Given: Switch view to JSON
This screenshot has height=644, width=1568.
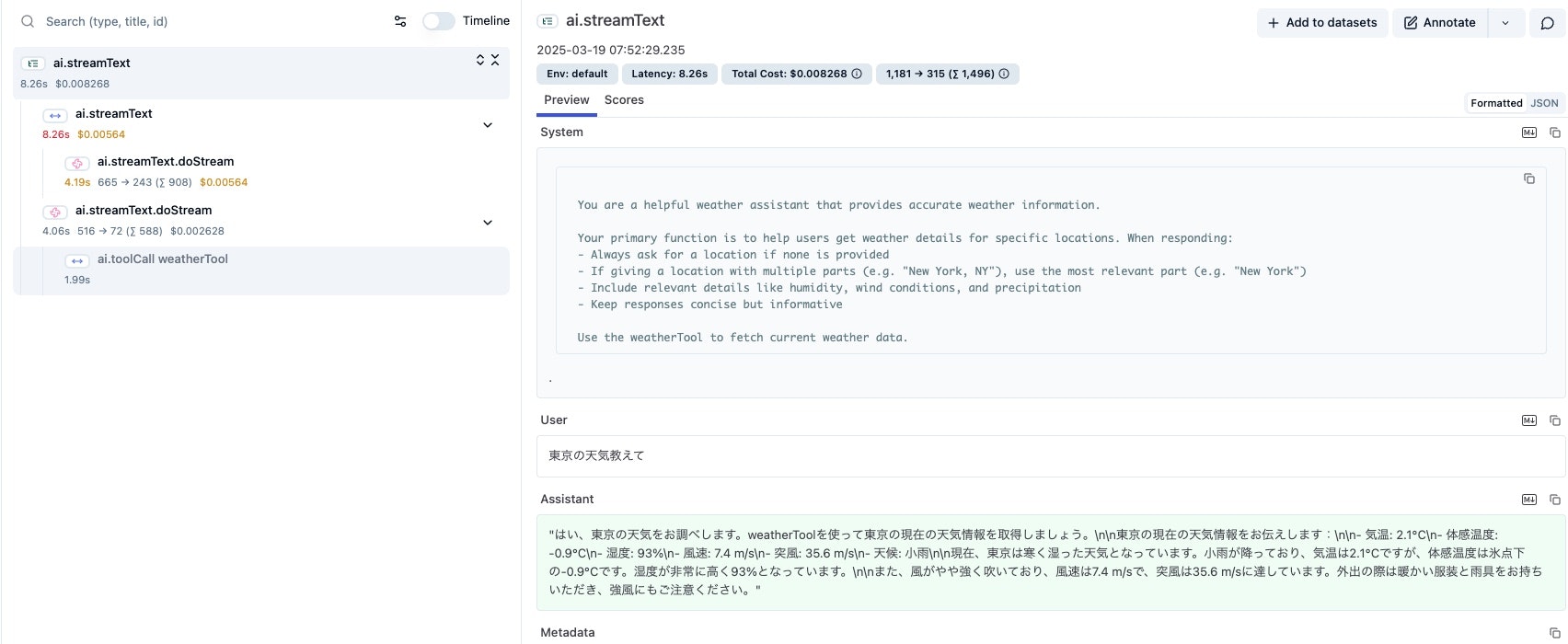Looking at the screenshot, I should pos(1544,103).
